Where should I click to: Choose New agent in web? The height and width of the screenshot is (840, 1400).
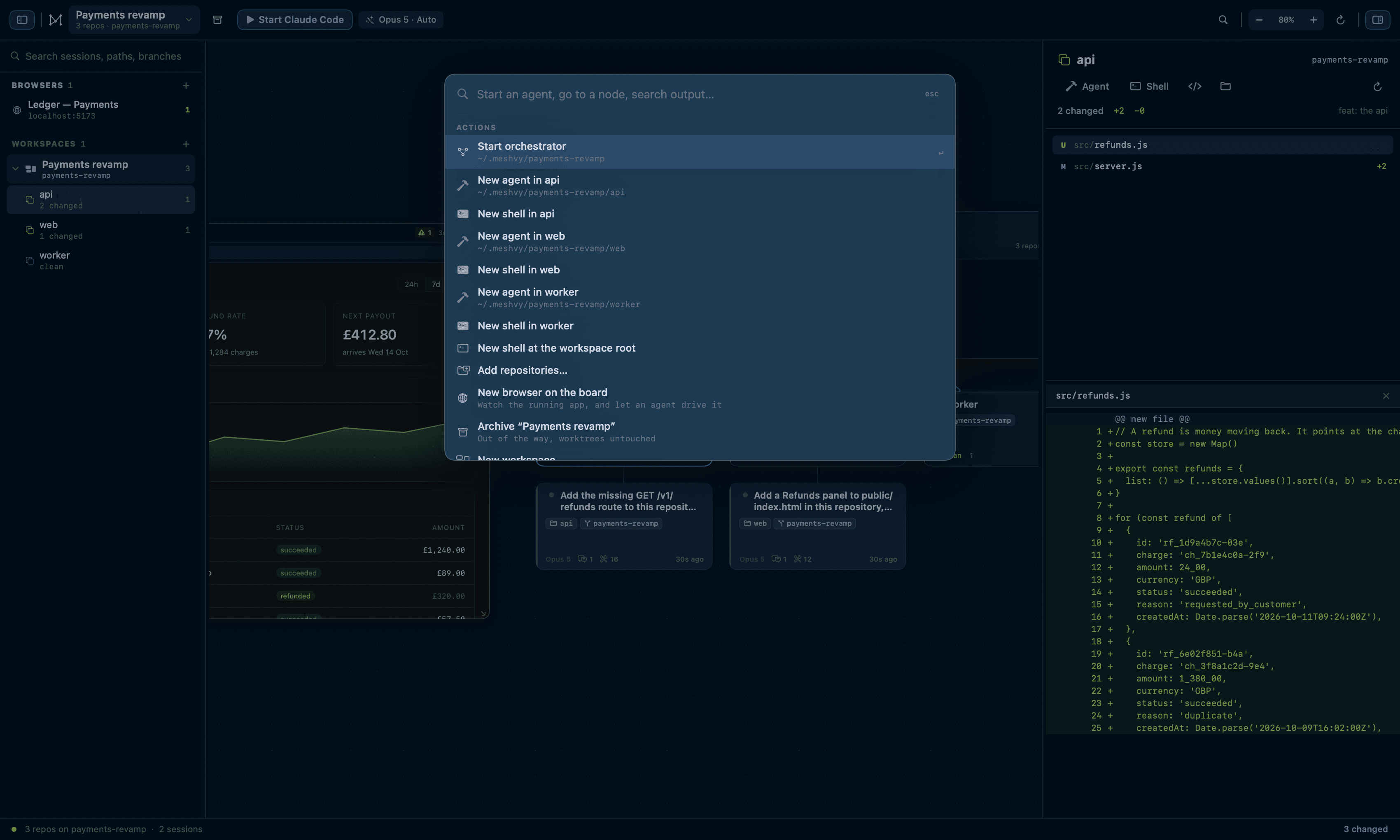pyautogui.click(x=700, y=242)
